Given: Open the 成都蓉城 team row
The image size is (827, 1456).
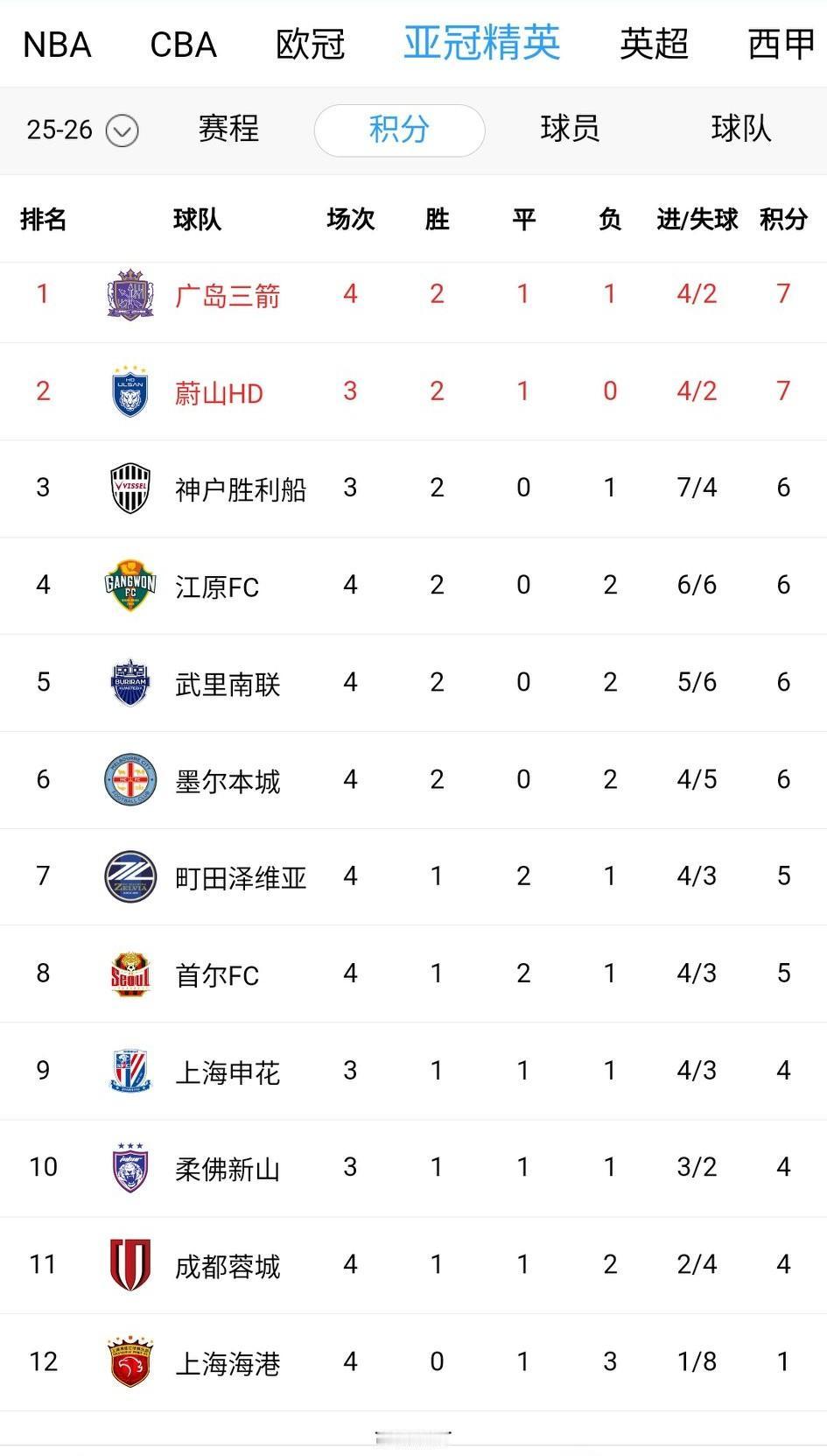Looking at the screenshot, I should [x=413, y=1264].
